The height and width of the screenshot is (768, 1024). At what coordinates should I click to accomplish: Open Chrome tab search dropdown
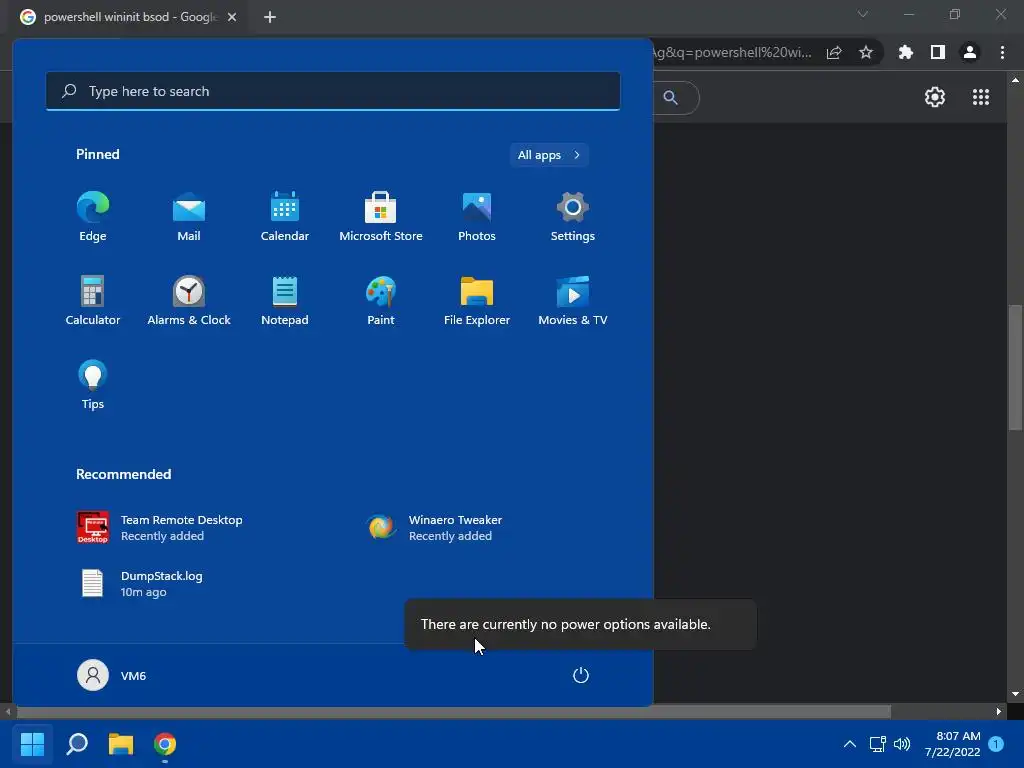[x=863, y=14]
